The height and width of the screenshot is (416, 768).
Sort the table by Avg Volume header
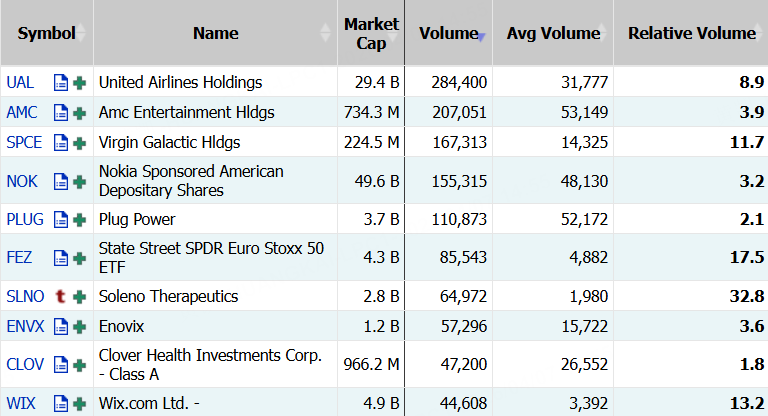(553, 33)
